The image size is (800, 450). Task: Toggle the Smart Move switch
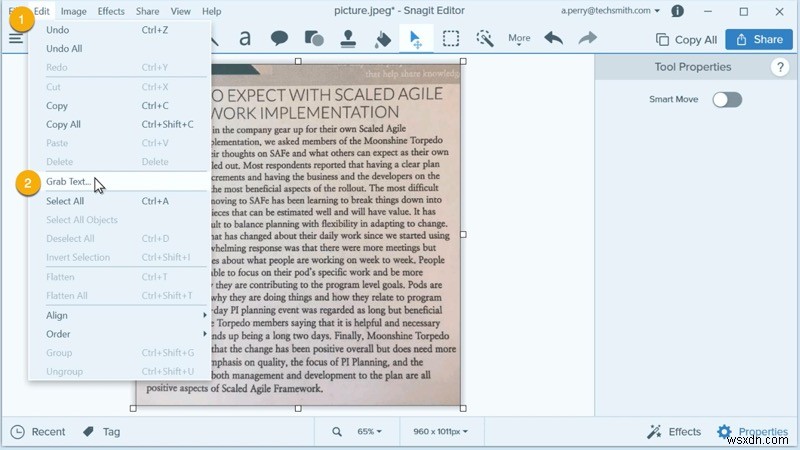point(727,99)
